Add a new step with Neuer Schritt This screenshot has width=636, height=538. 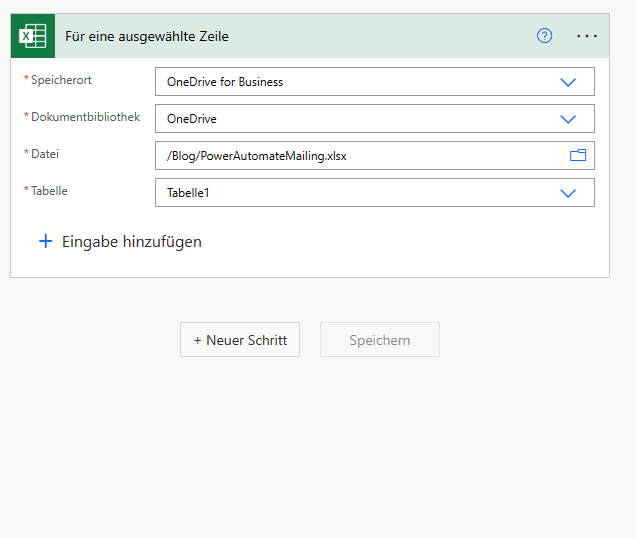coord(240,340)
